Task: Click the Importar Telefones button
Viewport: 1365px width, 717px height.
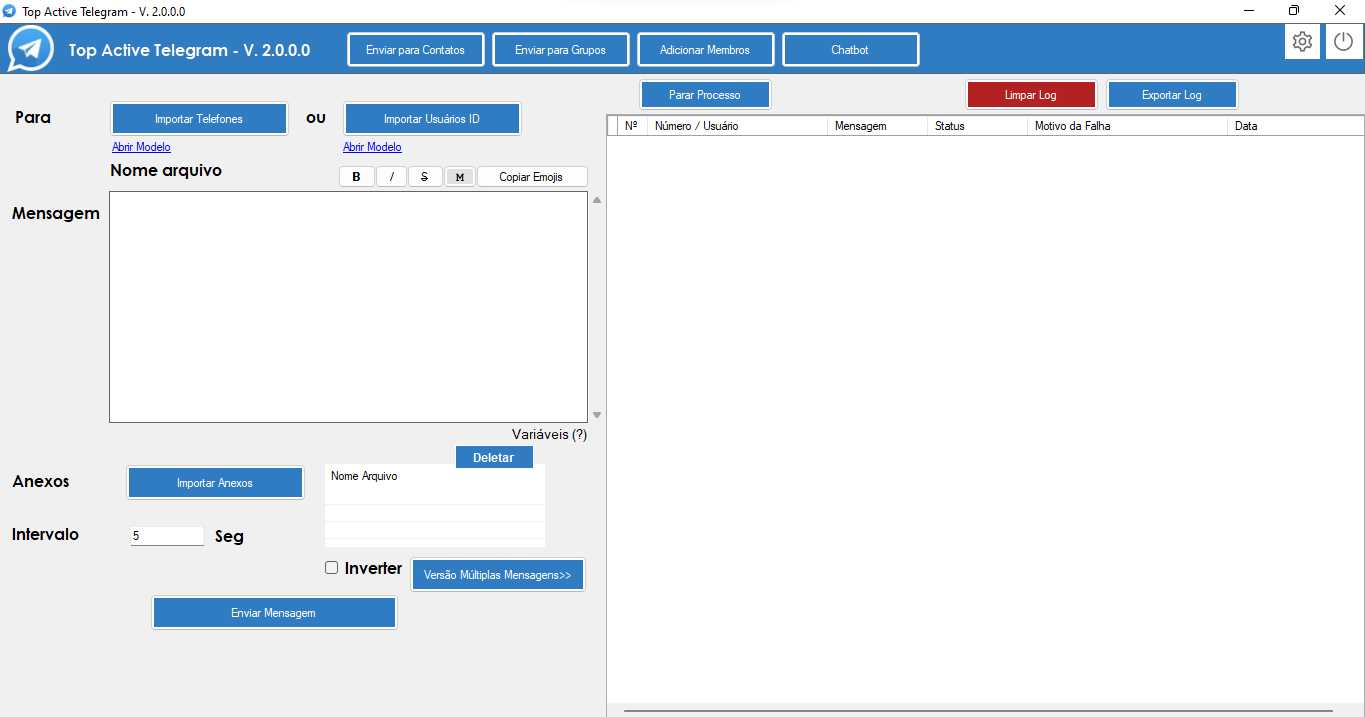Action: point(199,119)
